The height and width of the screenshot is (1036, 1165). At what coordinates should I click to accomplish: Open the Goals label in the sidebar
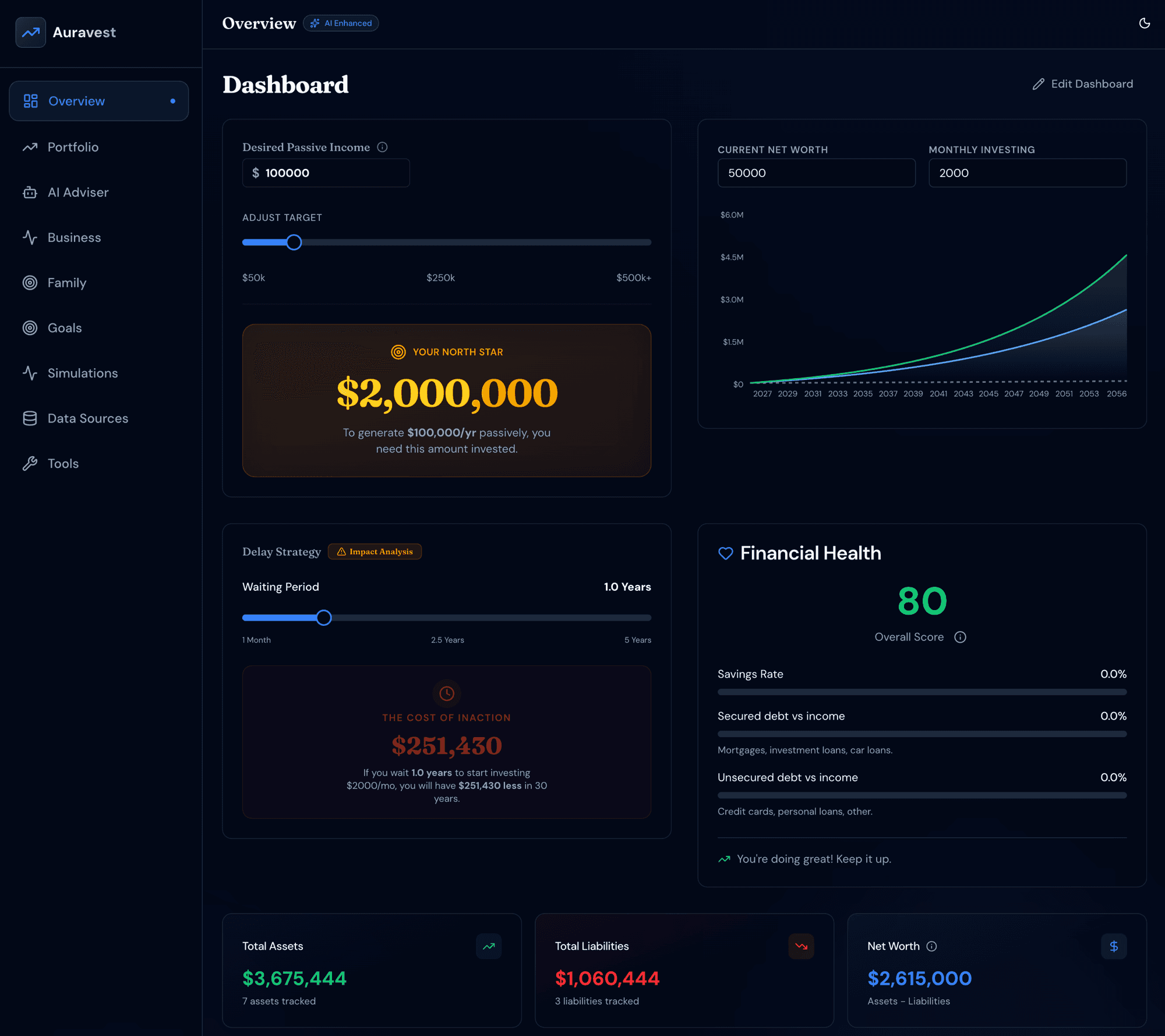pos(65,328)
